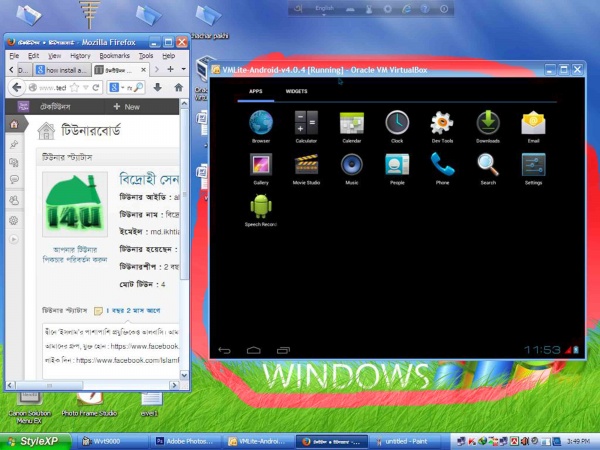The height and width of the screenshot is (450, 600).
Task: Open the Firefox Bookmarks menu
Action: tap(114, 56)
